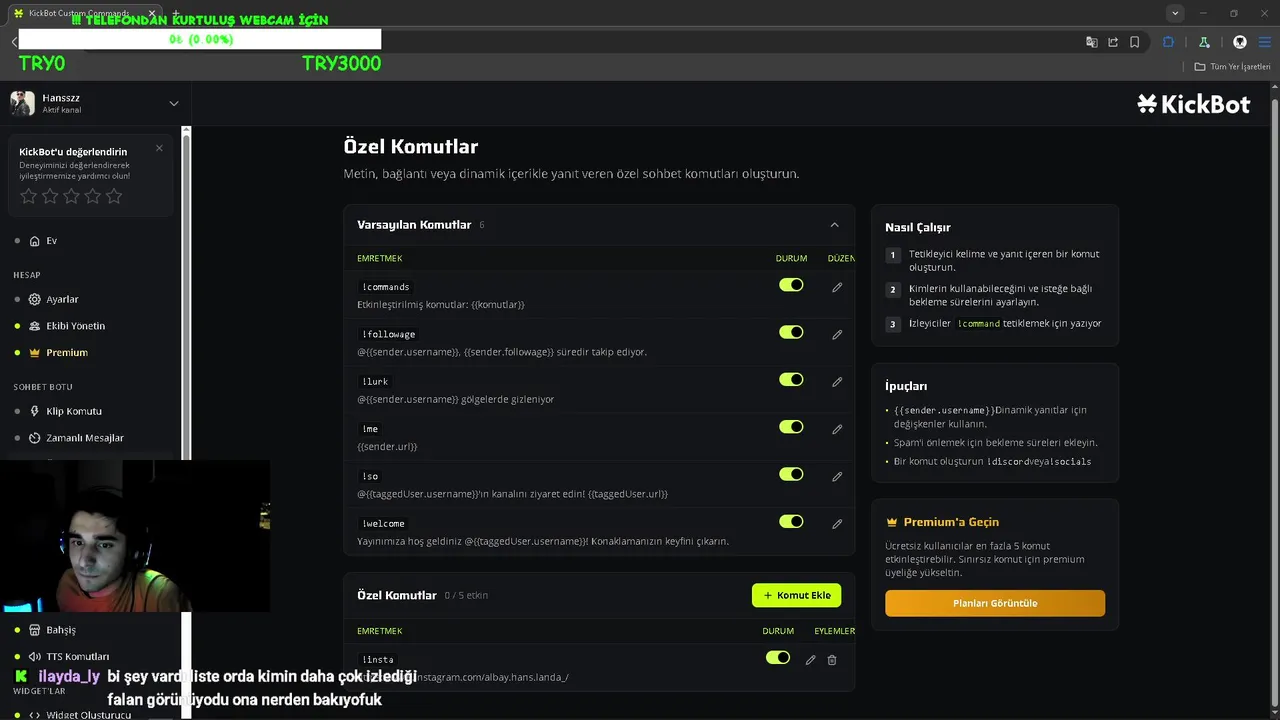1280x720 pixels.
Task: Click the !lurk command name
Action: pyautogui.click(x=376, y=381)
